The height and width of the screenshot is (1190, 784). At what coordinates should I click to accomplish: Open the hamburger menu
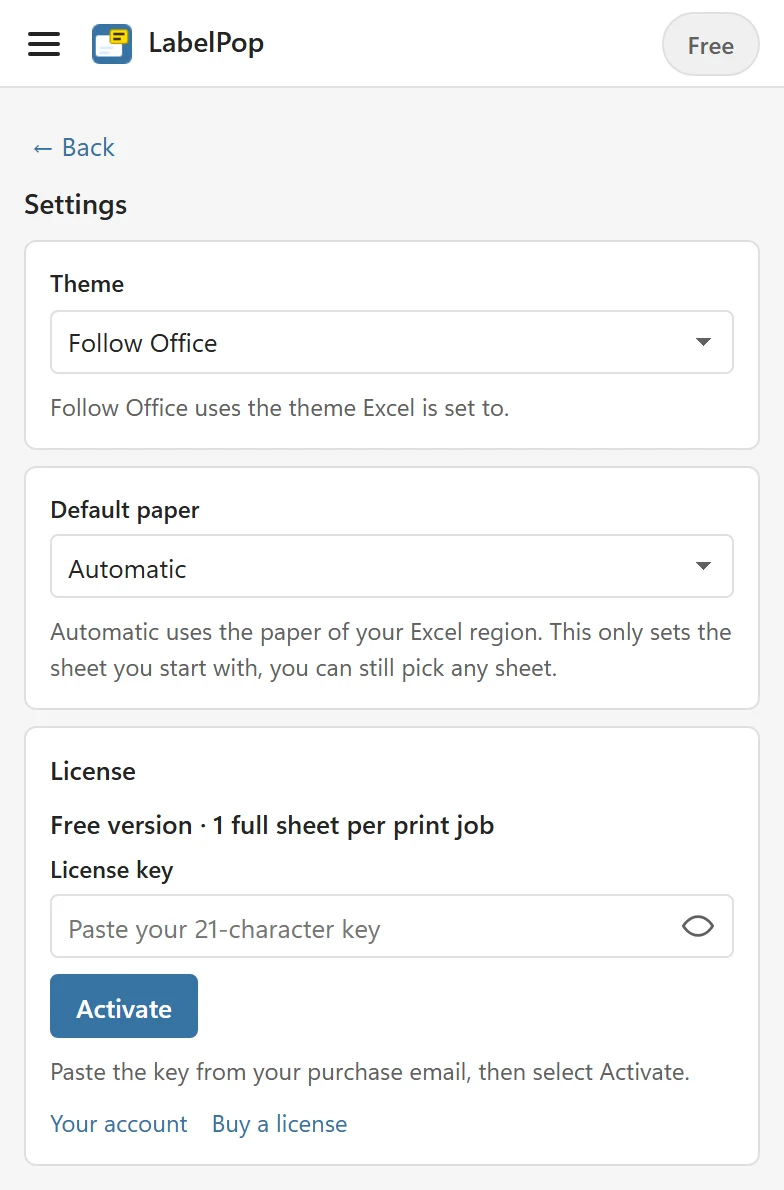[x=44, y=44]
